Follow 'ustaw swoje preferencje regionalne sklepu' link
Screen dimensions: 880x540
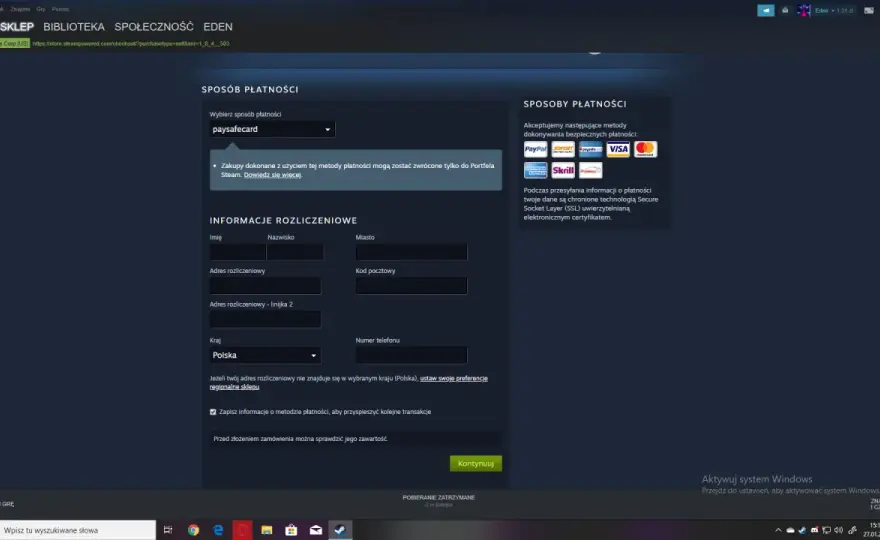click(x=349, y=383)
